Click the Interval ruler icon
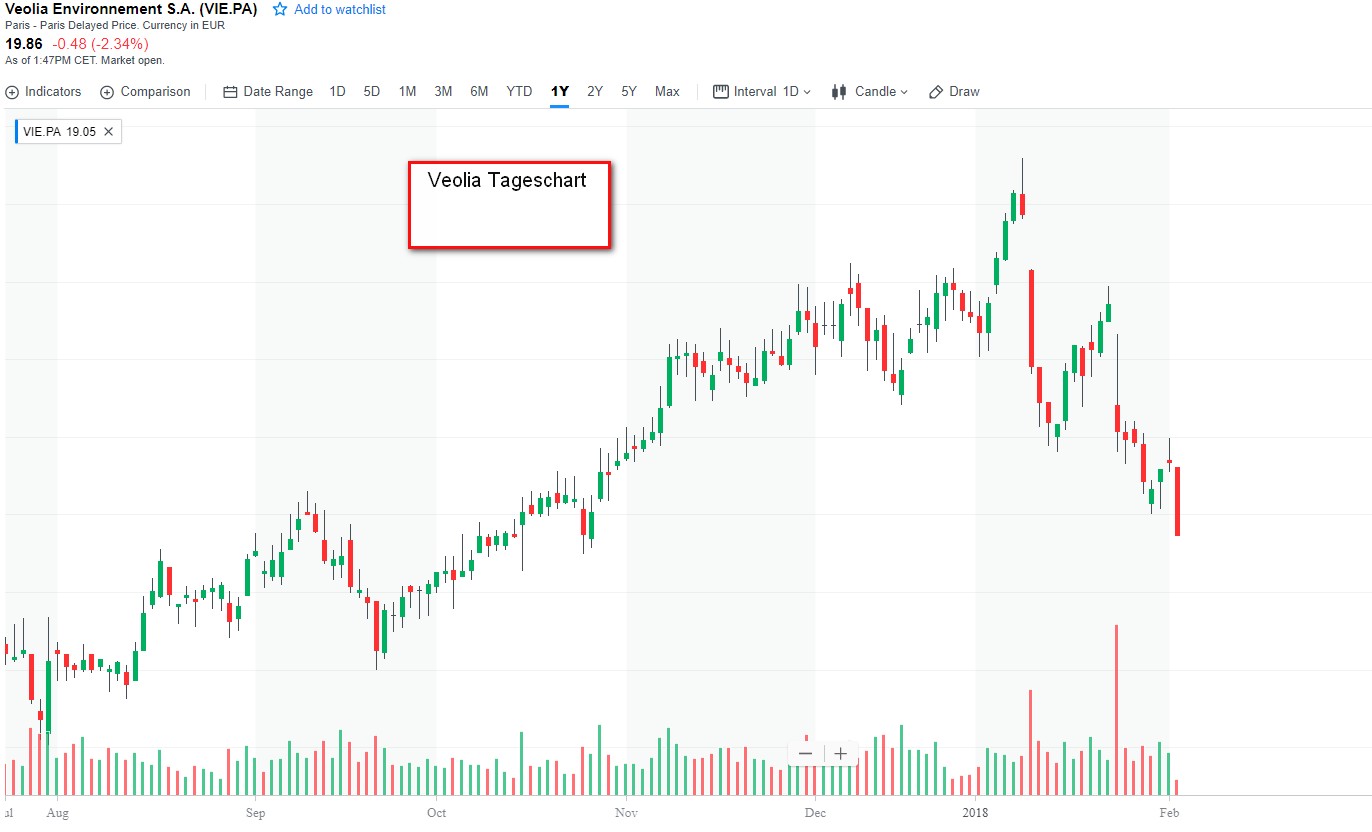1372x832 pixels. click(721, 92)
